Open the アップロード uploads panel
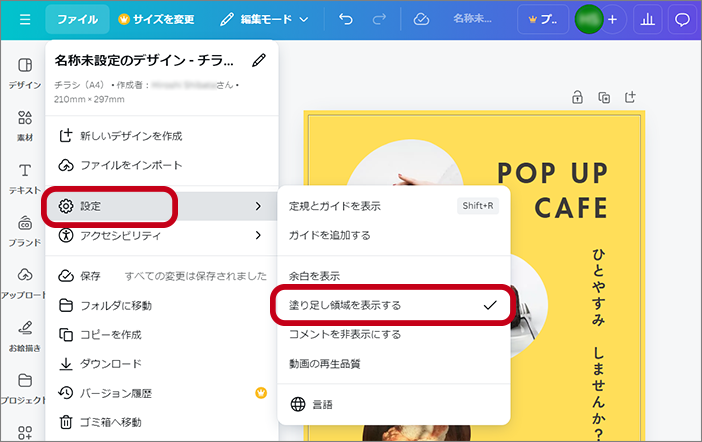This screenshot has width=702, height=442. point(23,283)
